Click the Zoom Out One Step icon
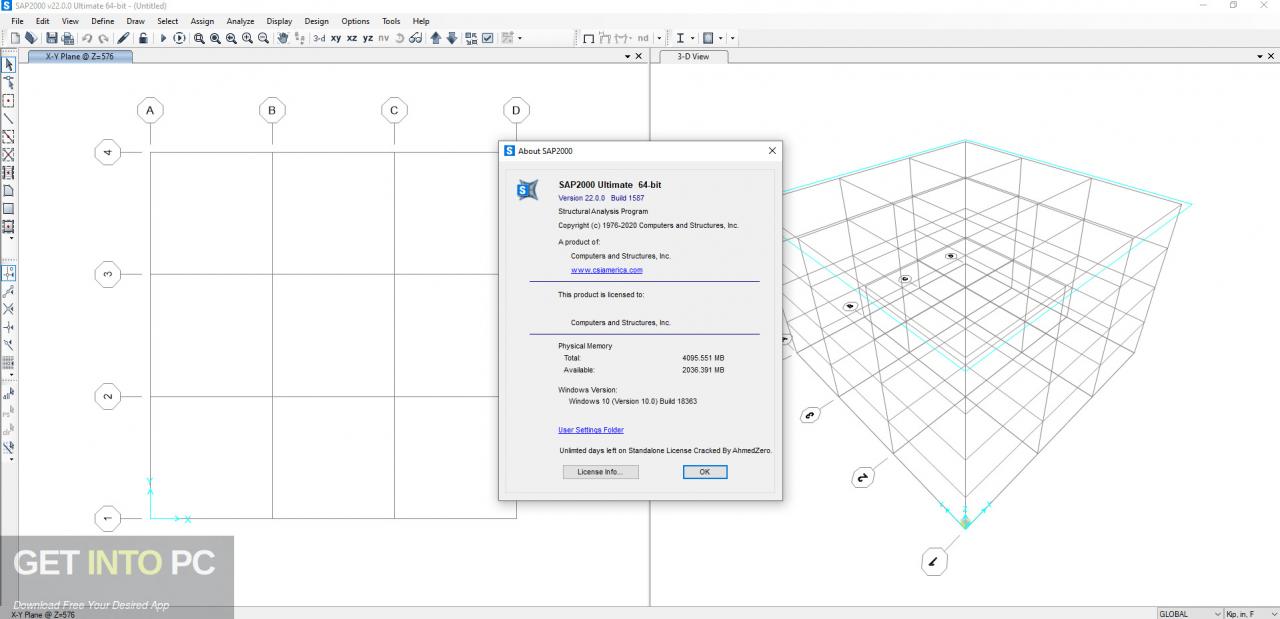This screenshot has height=619, width=1280. pyautogui.click(x=263, y=38)
